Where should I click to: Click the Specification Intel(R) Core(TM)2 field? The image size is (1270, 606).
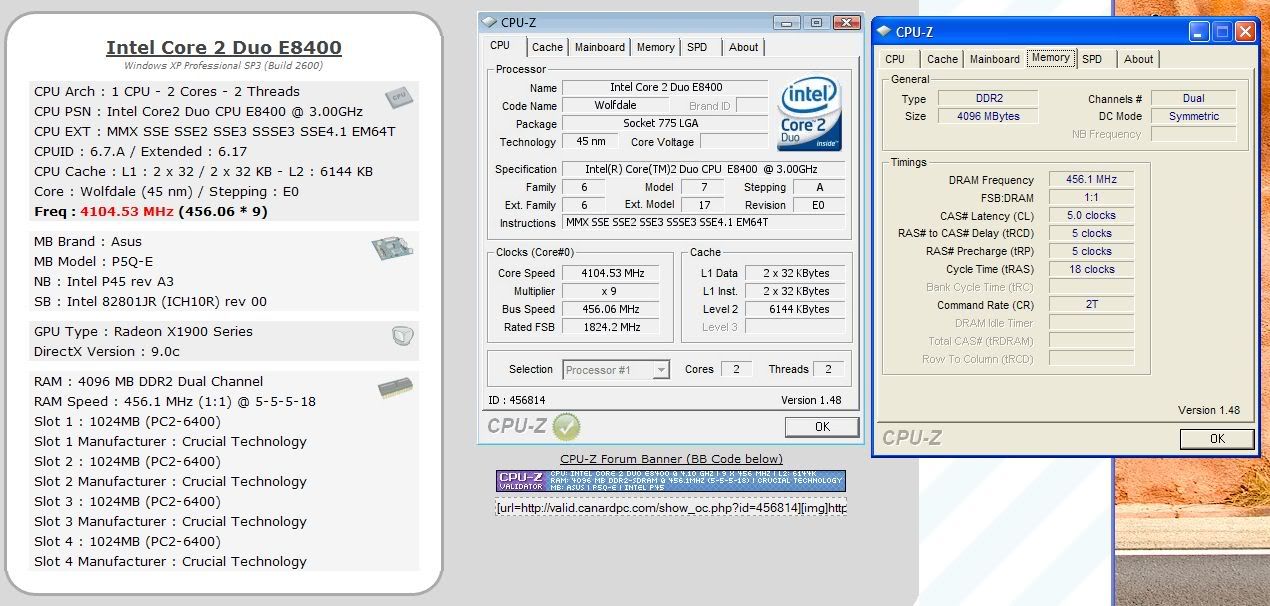[x=704, y=169]
